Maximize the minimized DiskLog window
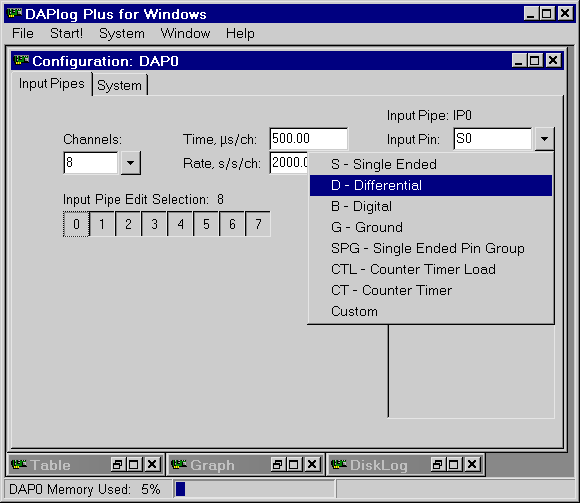This screenshot has height=503, width=580. click(x=453, y=465)
